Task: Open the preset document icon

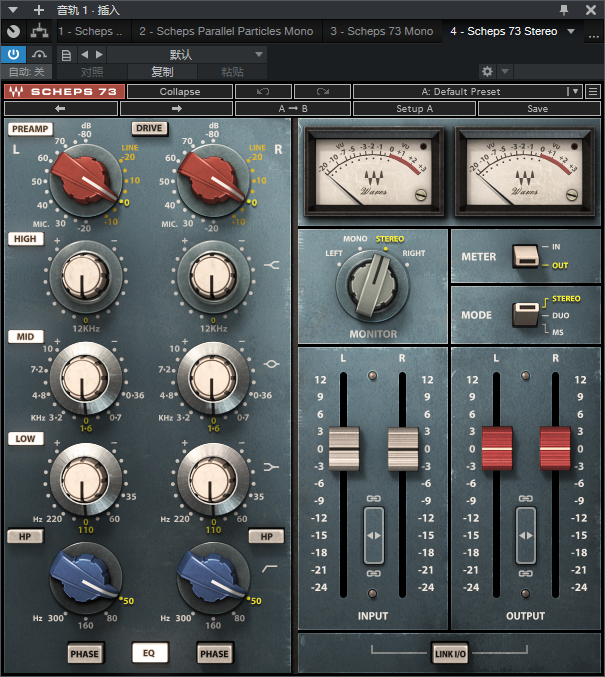Action: coord(66,55)
